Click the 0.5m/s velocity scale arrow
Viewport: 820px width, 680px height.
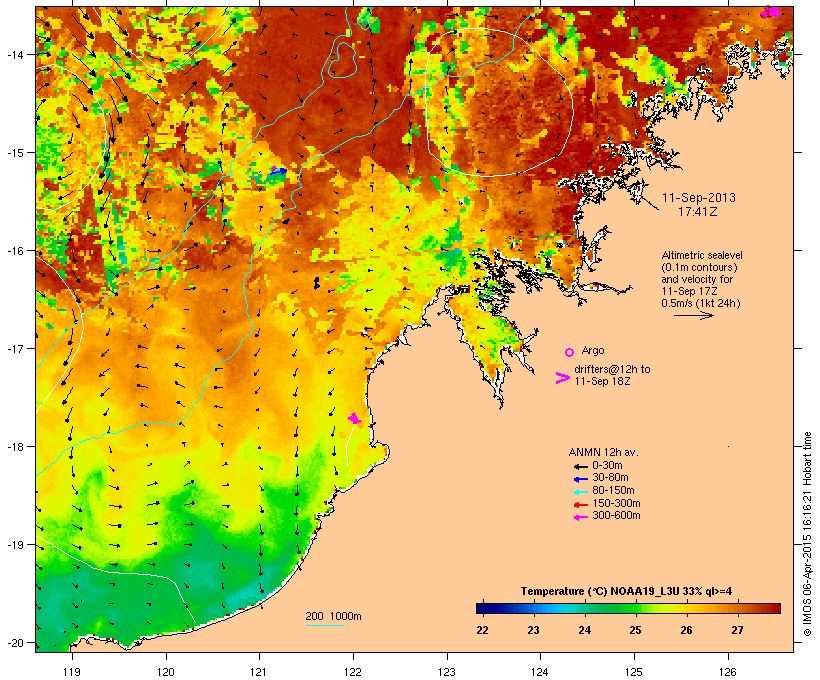693,315
